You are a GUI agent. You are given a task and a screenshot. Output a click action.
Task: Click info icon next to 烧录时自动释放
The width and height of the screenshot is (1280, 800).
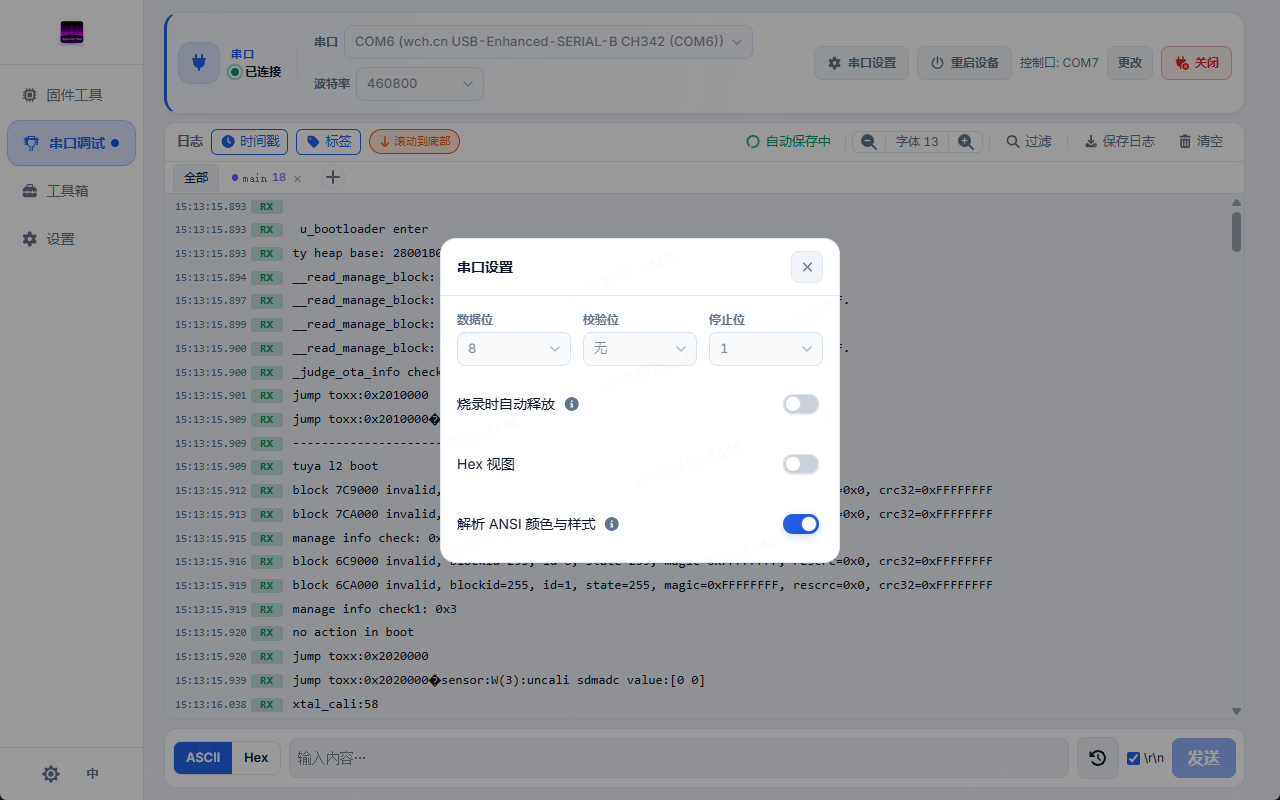tap(572, 404)
